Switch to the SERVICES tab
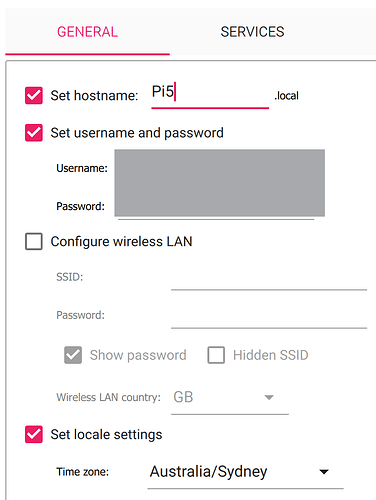This screenshot has height=500, width=376. (x=252, y=32)
